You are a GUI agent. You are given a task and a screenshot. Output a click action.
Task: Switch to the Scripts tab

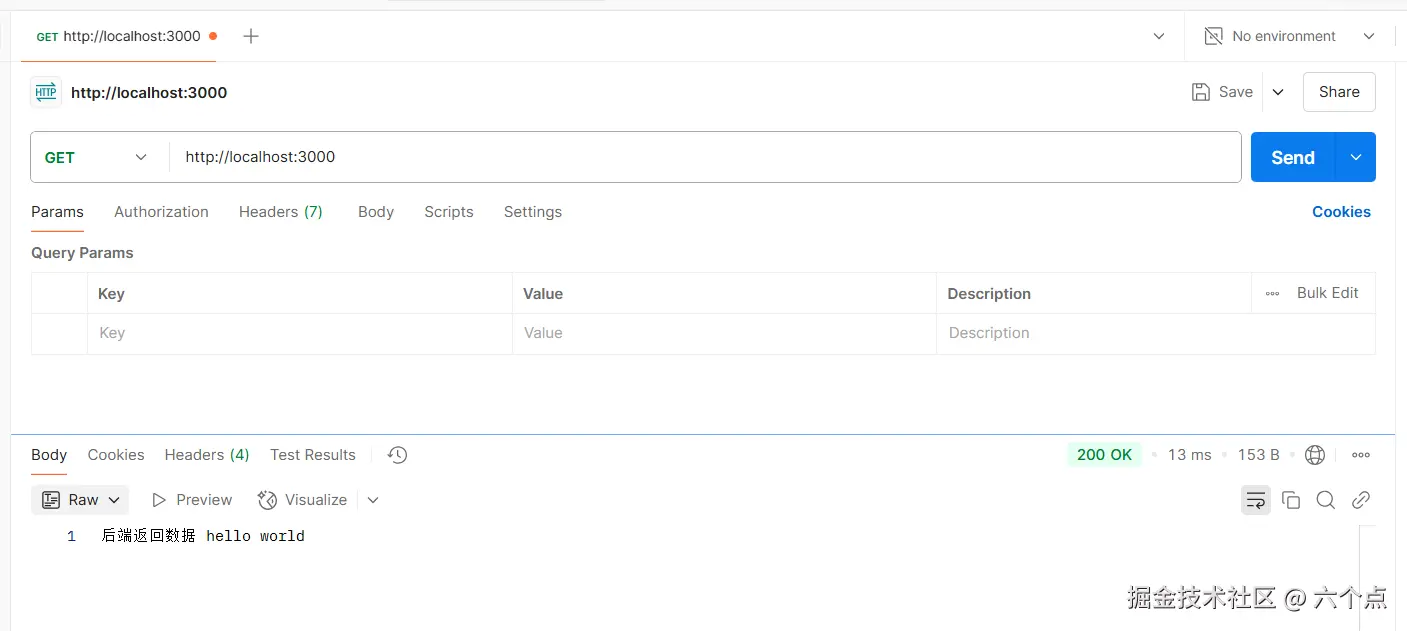click(x=449, y=212)
